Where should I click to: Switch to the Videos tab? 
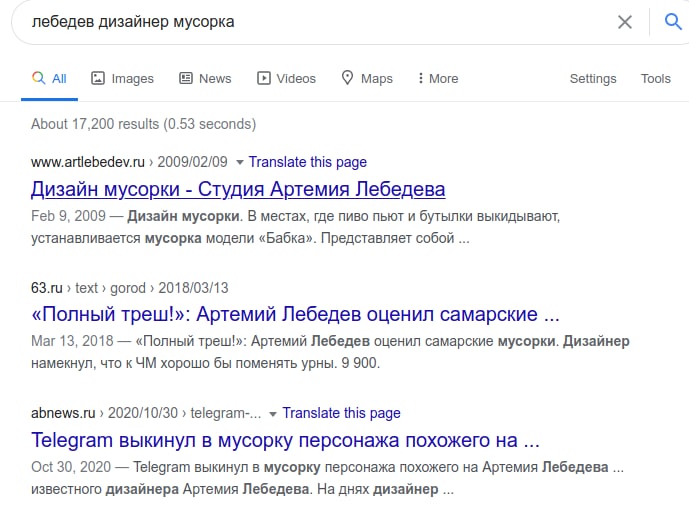tap(286, 79)
